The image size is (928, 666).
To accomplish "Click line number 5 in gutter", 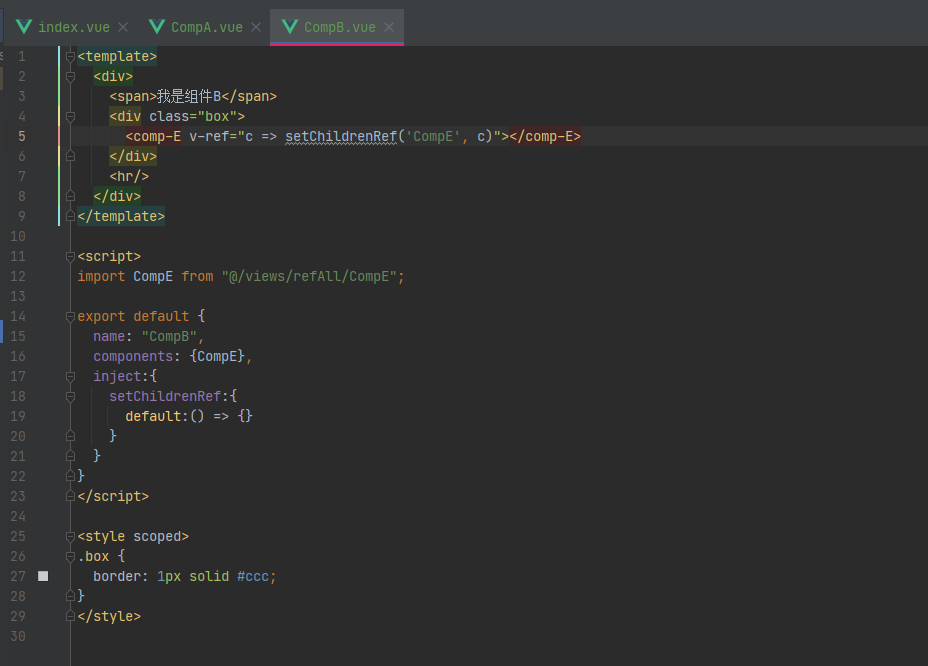I will click(x=22, y=137).
